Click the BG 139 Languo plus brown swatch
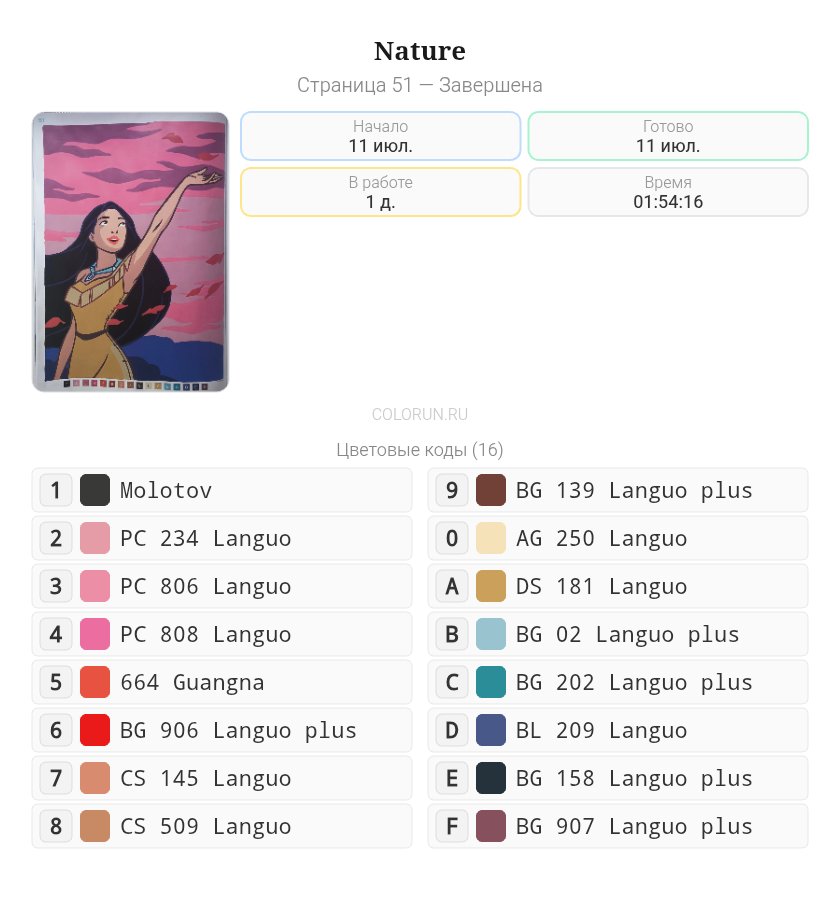The image size is (840, 908). [491, 490]
